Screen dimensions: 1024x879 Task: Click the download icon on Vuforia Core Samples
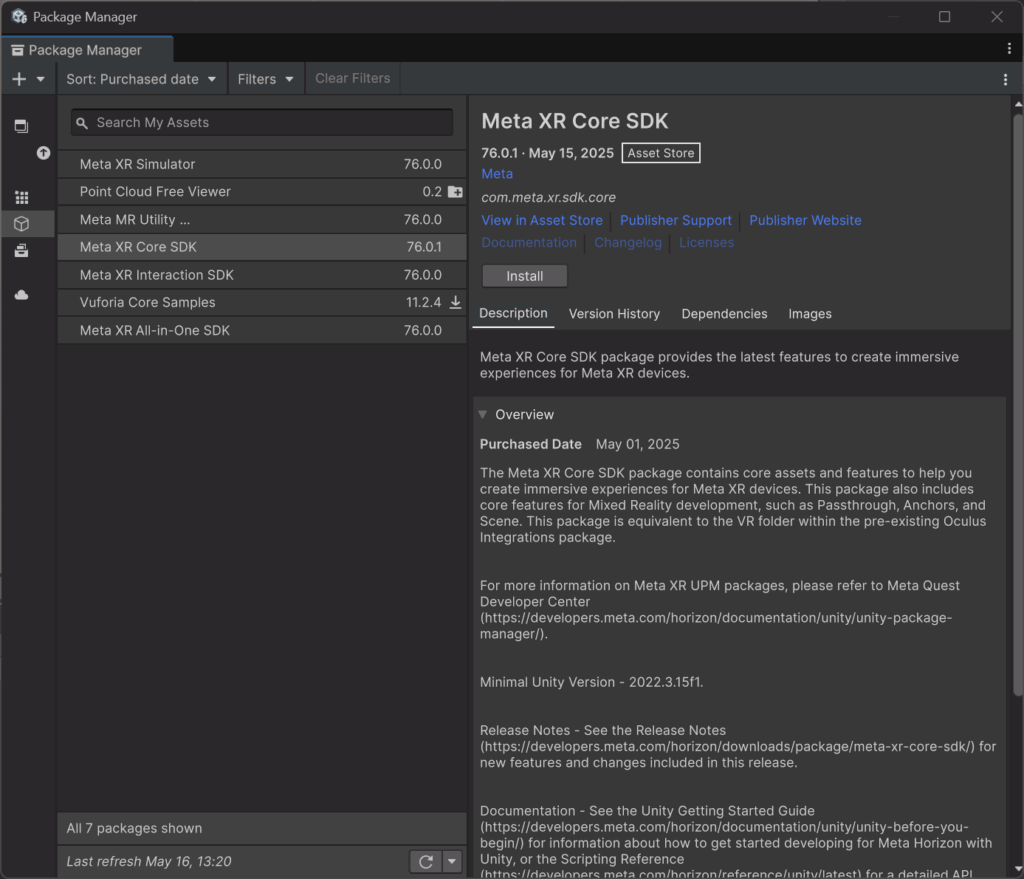tap(455, 302)
